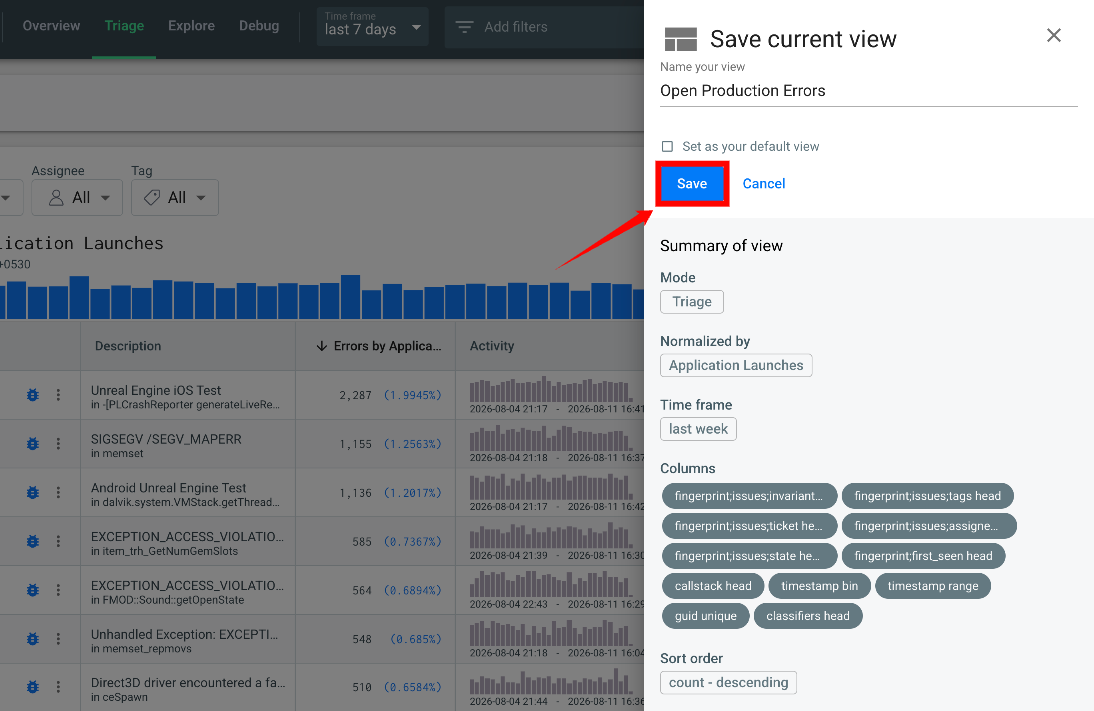1094x711 pixels.
Task: Click the Description column header
Action: pyautogui.click(x=128, y=346)
